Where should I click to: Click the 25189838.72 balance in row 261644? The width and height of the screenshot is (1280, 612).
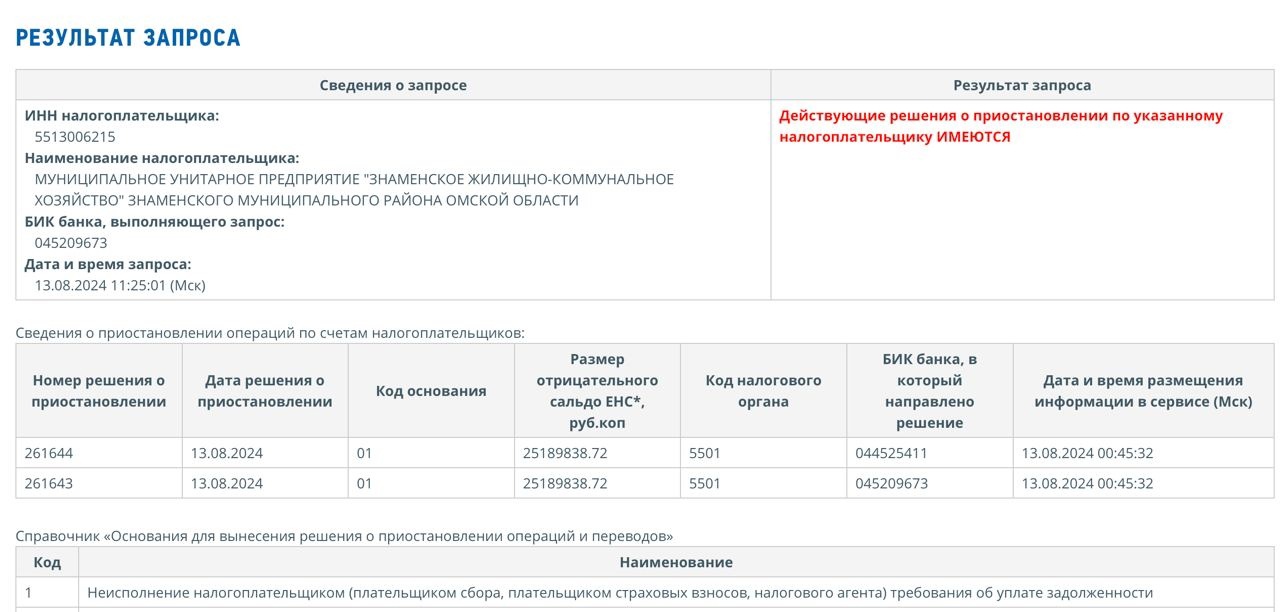(x=565, y=453)
